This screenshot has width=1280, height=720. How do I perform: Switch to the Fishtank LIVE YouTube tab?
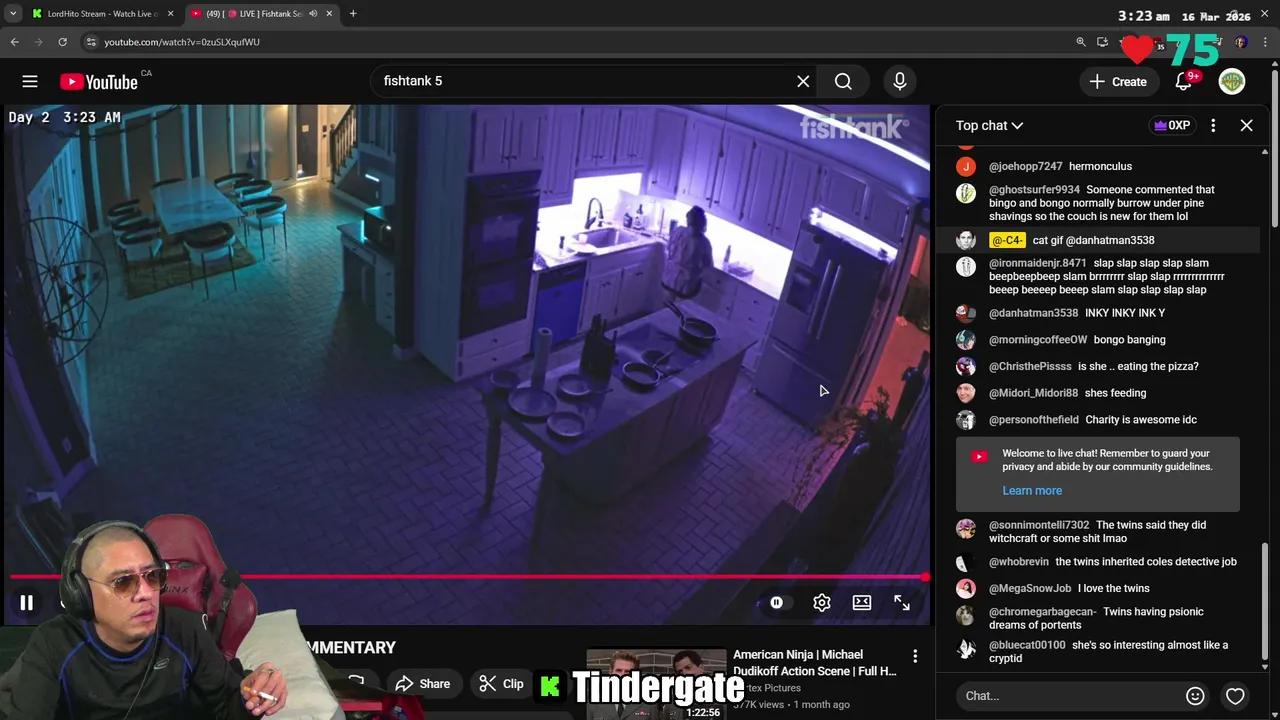tap(260, 14)
